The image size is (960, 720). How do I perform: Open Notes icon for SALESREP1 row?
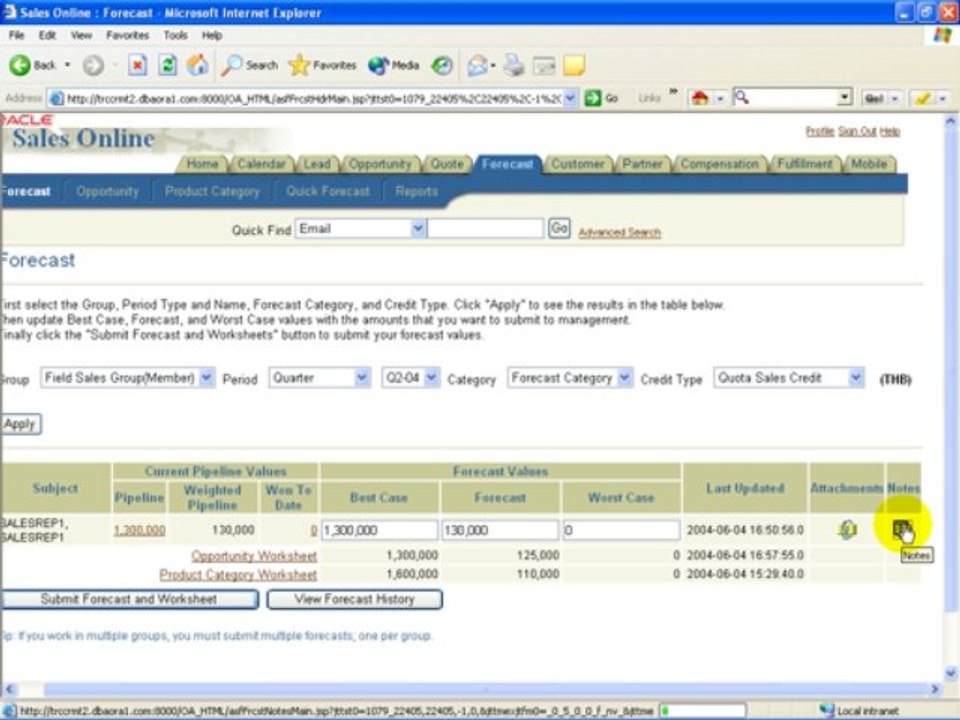(902, 530)
